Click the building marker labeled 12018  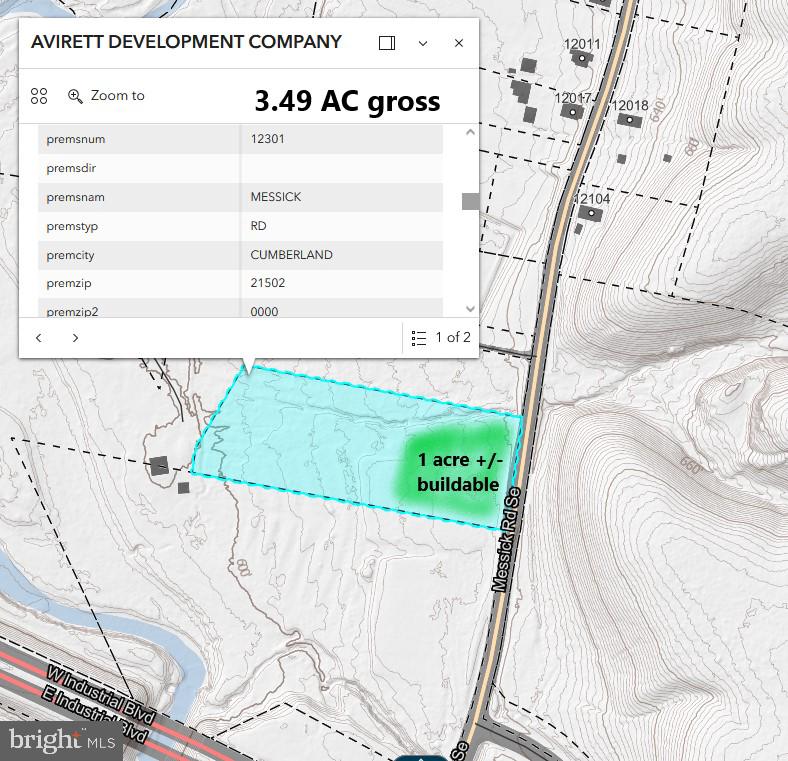pyautogui.click(x=629, y=120)
